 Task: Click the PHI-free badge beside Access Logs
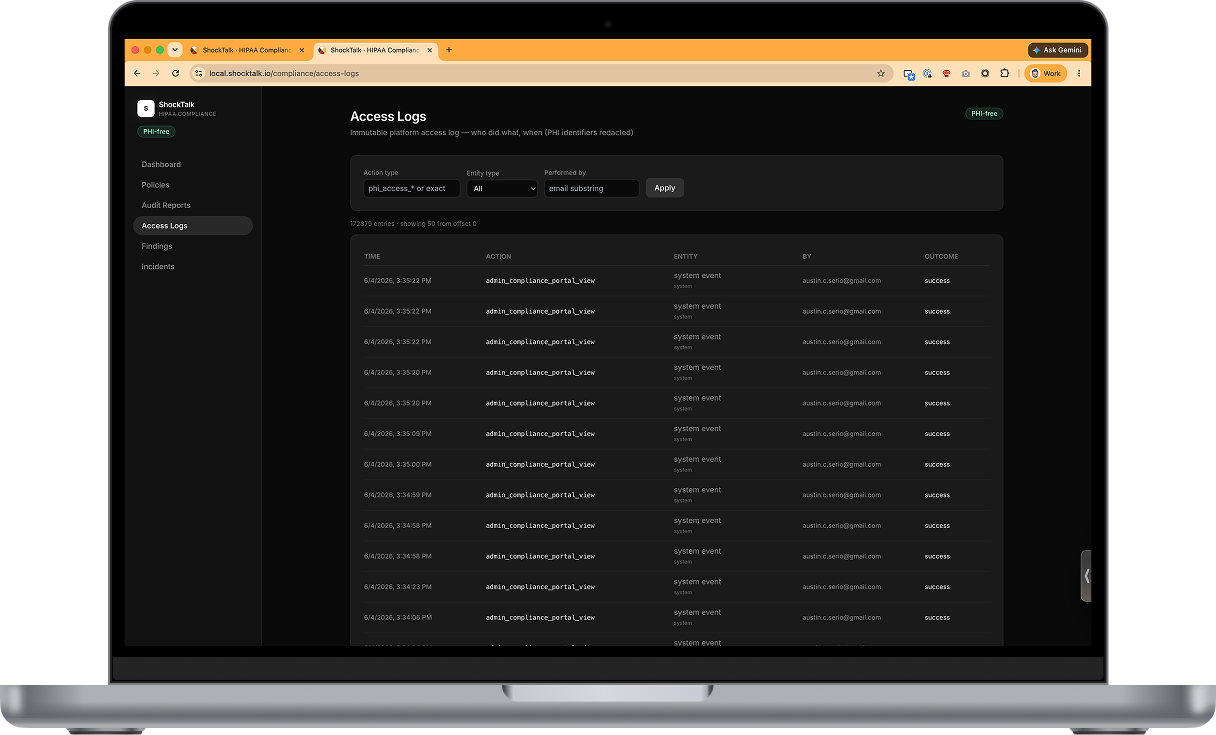coord(984,114)
